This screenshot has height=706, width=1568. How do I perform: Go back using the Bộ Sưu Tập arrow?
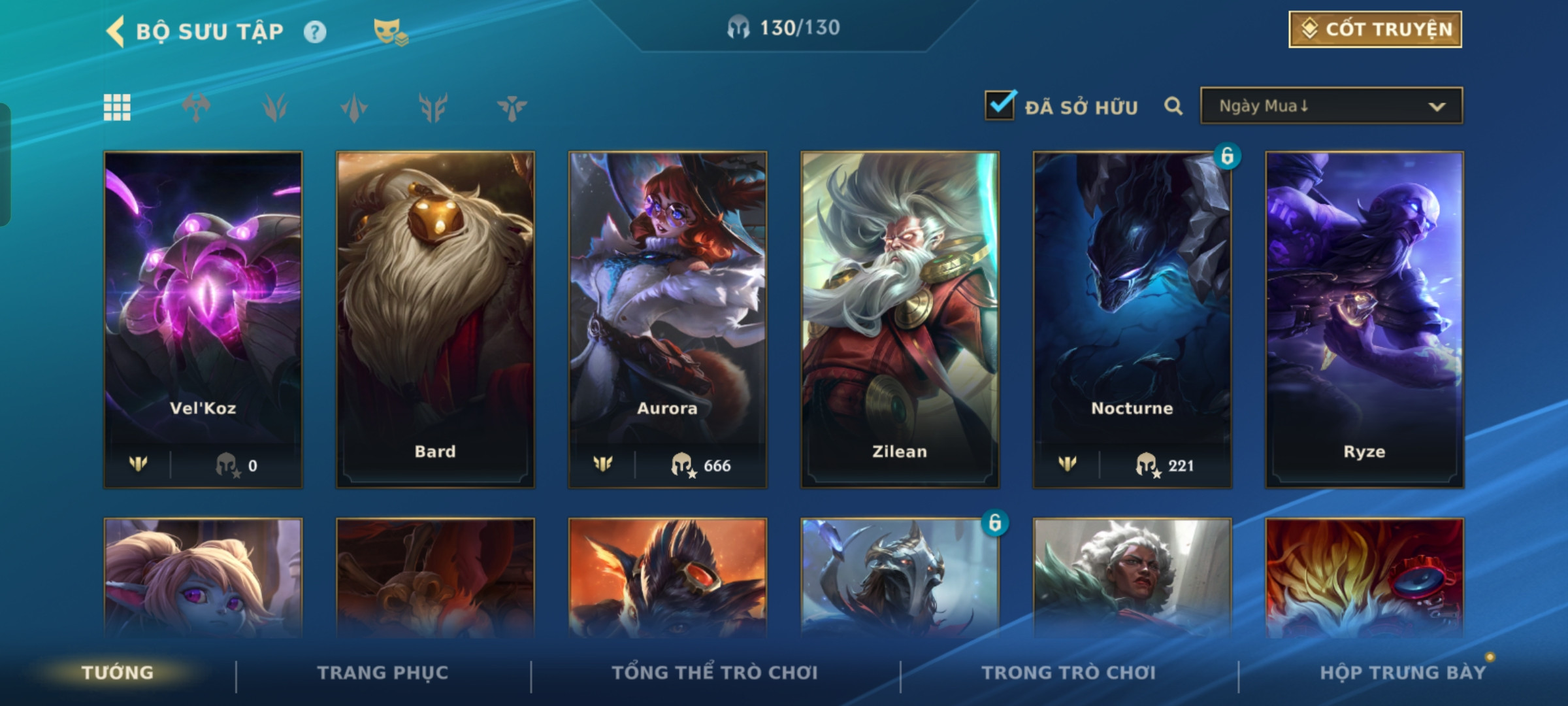coord(116,31)
